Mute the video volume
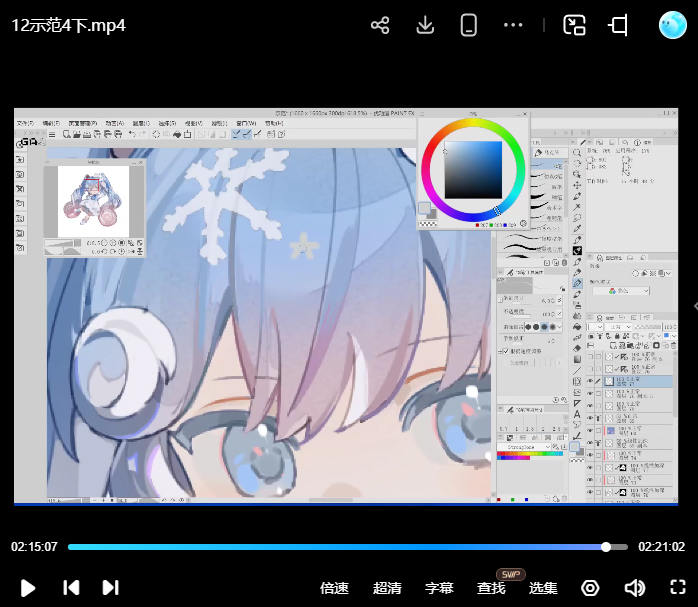The width and height of the screenshot is (698, 607). (634, 588)
